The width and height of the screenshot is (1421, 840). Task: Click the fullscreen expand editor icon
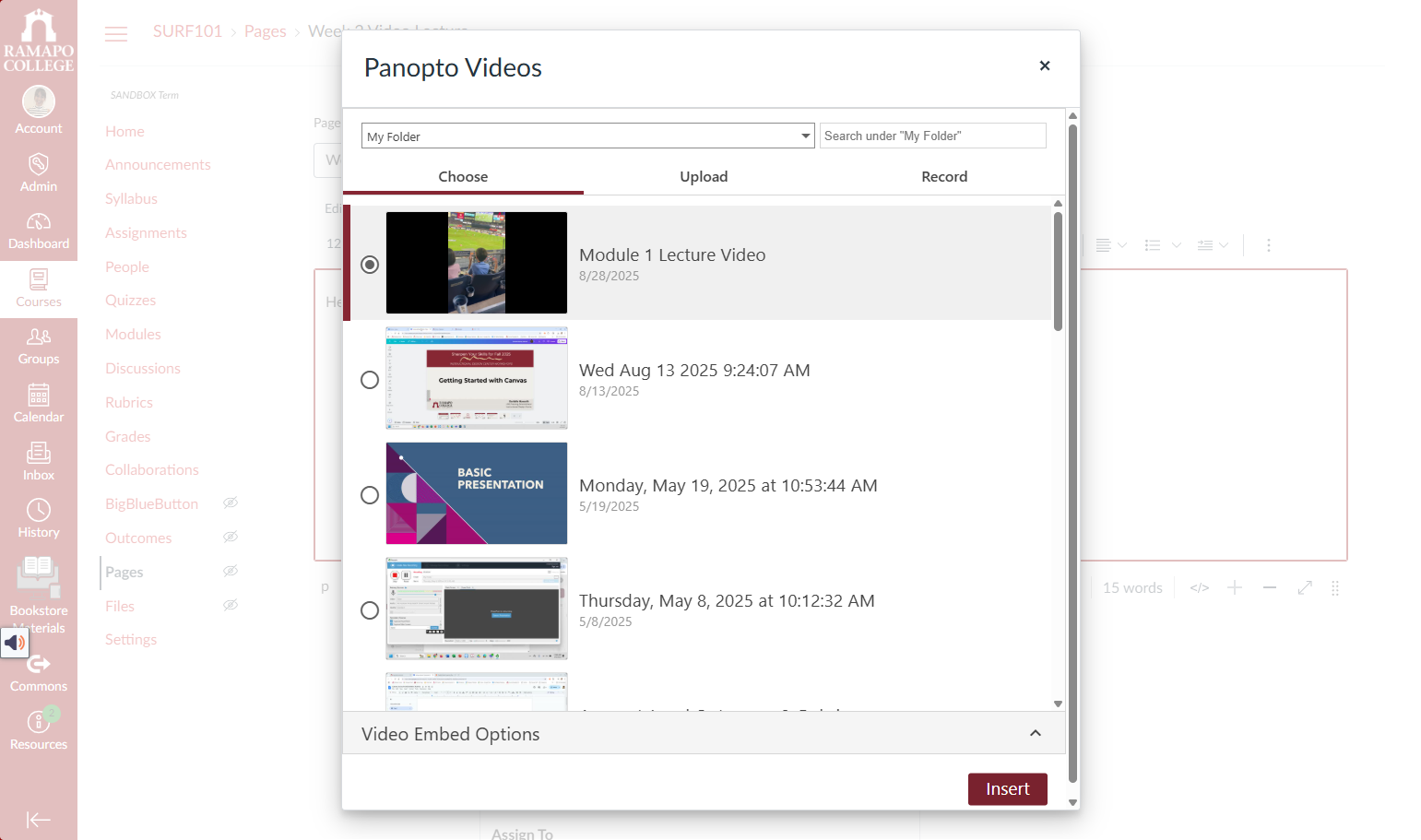(1305, 588)
